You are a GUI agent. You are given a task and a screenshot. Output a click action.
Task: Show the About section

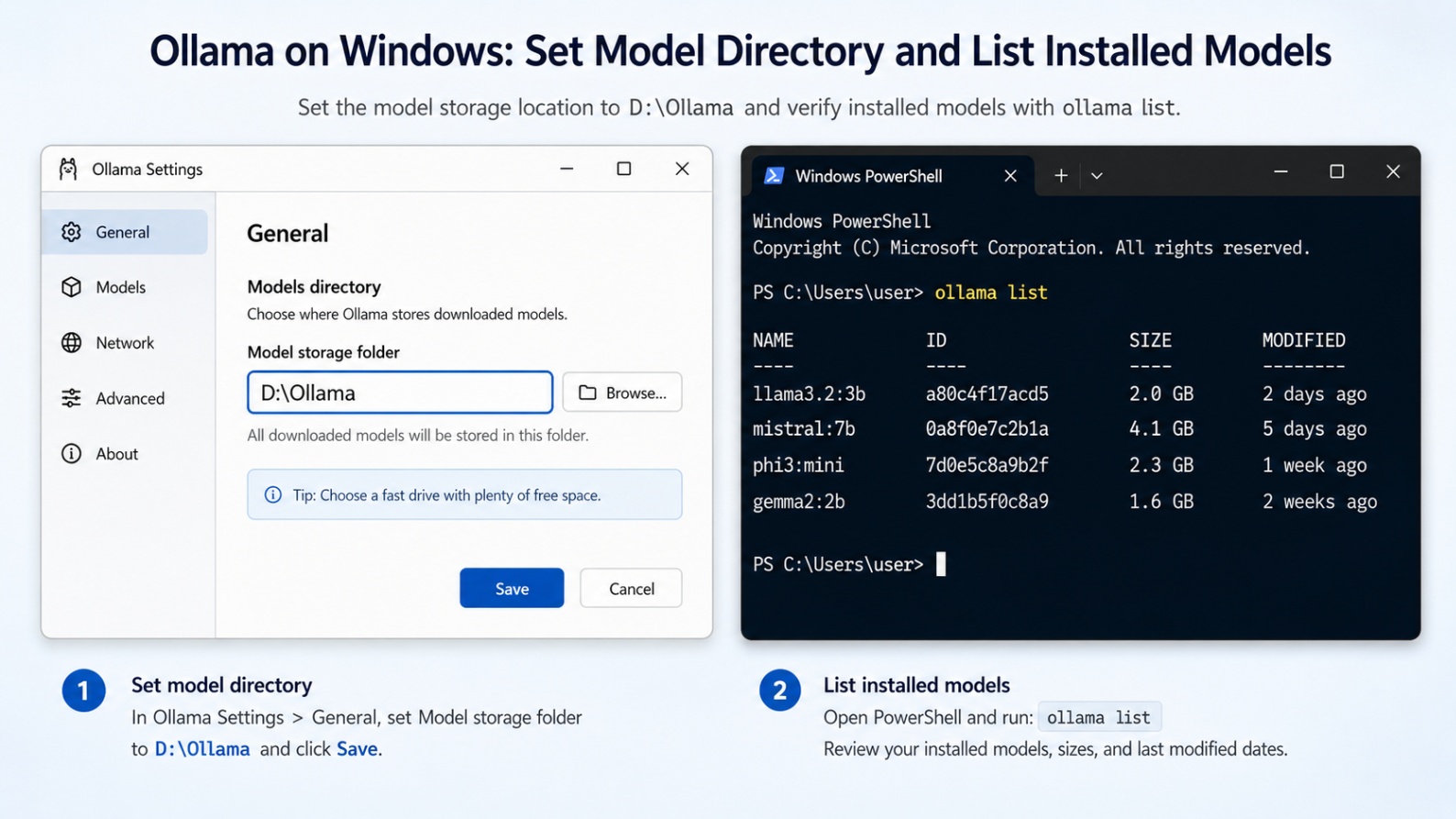(x=125, y=454)
